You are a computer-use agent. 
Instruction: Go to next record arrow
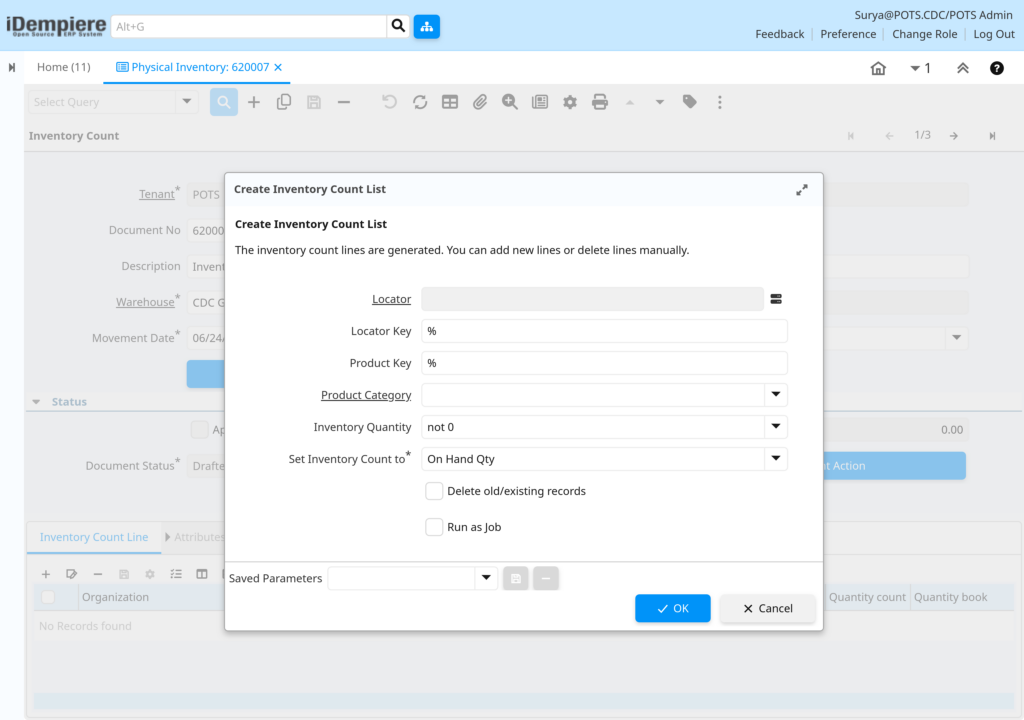pos(954,135)
